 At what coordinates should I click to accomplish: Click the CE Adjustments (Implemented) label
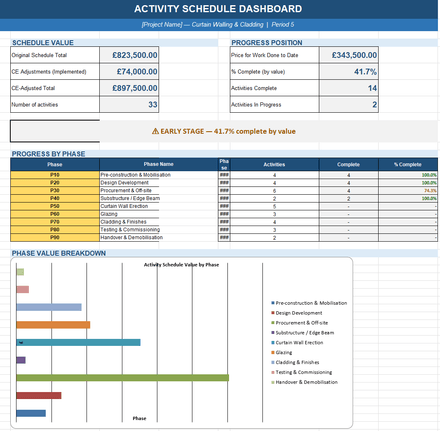coord(55,71)
